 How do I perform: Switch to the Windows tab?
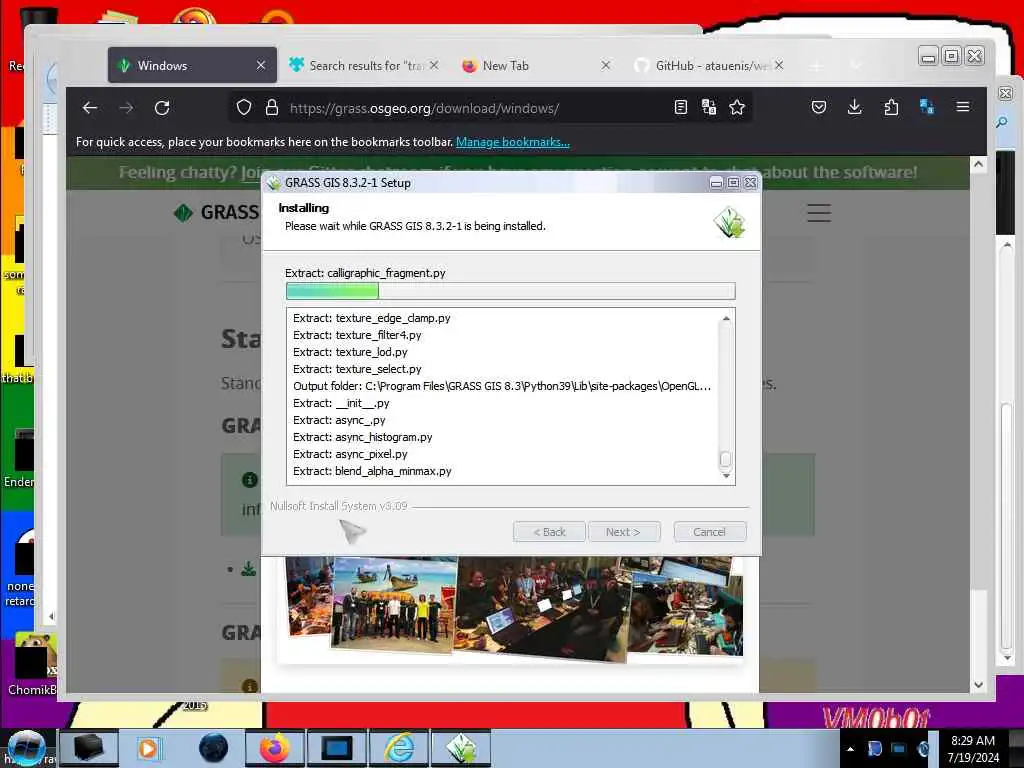(192, 65)
